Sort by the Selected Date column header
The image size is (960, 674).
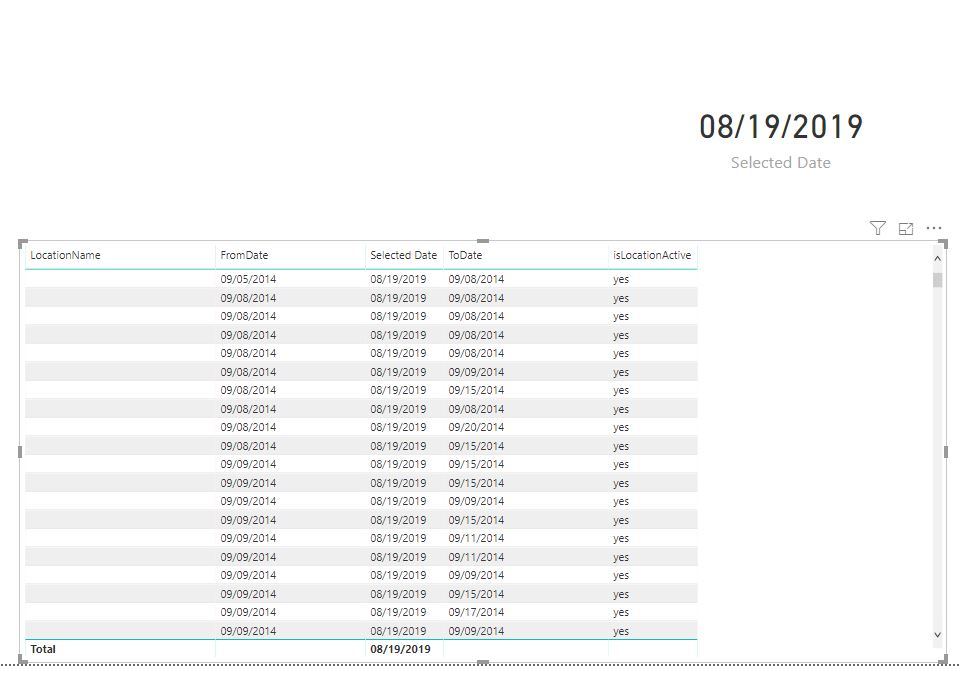403,255
